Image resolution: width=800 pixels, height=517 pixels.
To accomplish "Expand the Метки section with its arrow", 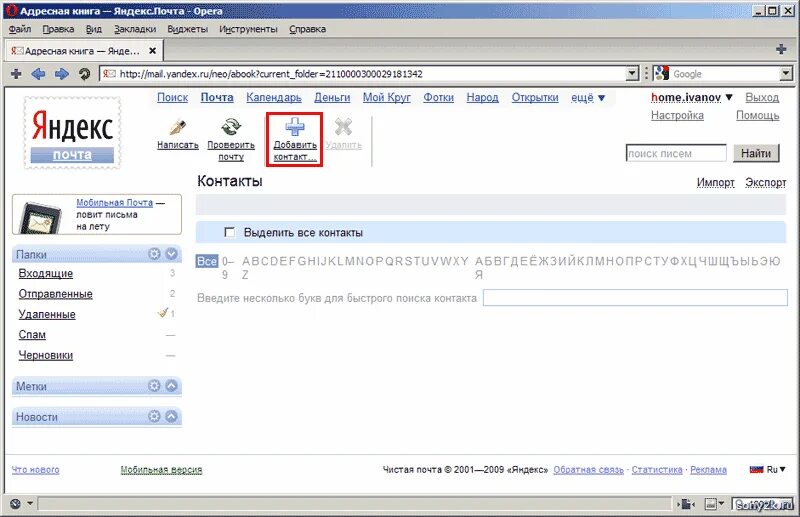I will coord(171,386).
